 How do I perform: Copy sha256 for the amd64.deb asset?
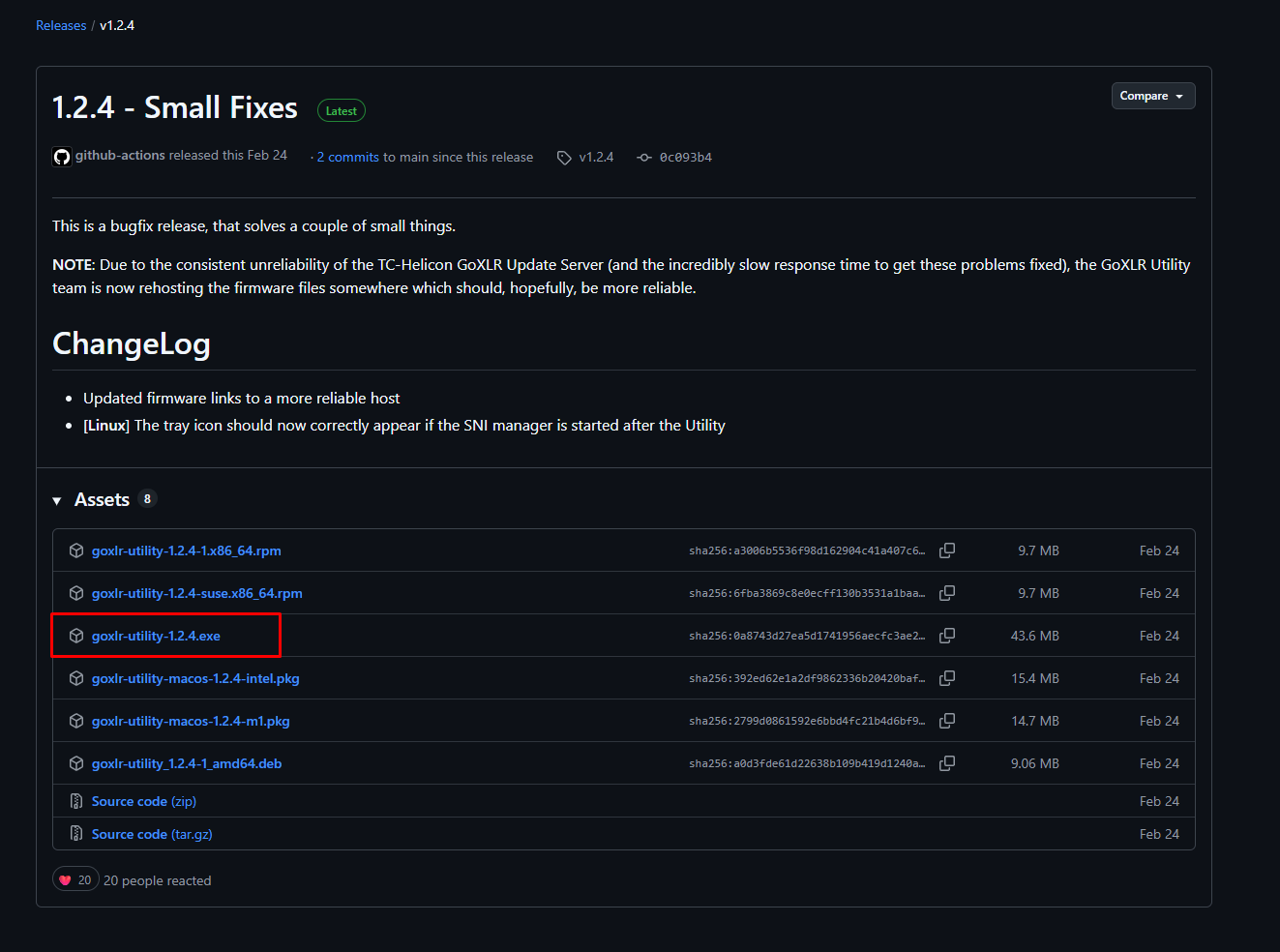click(947, 763)
